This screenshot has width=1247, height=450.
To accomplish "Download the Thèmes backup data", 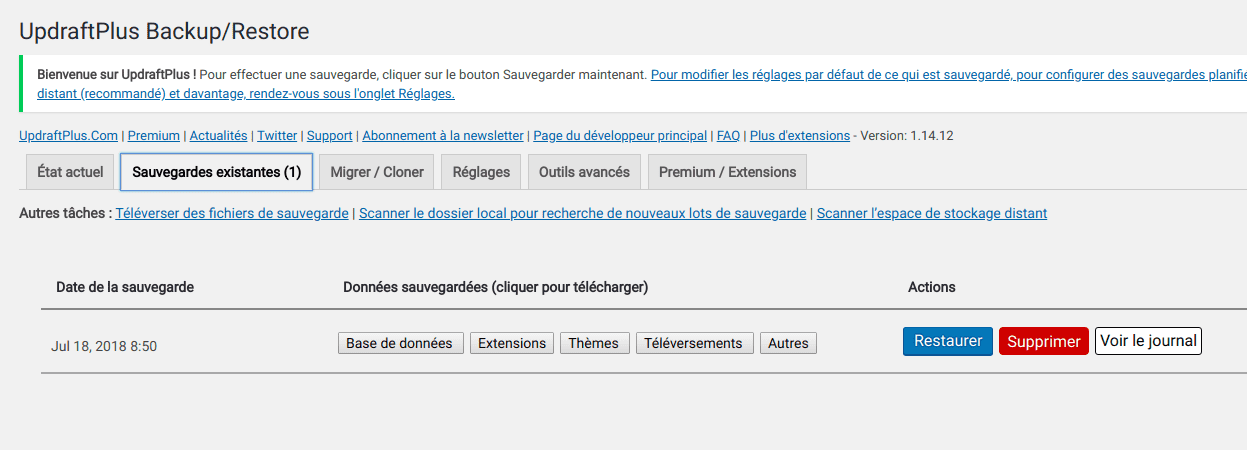I will click(x=594, y=343).
